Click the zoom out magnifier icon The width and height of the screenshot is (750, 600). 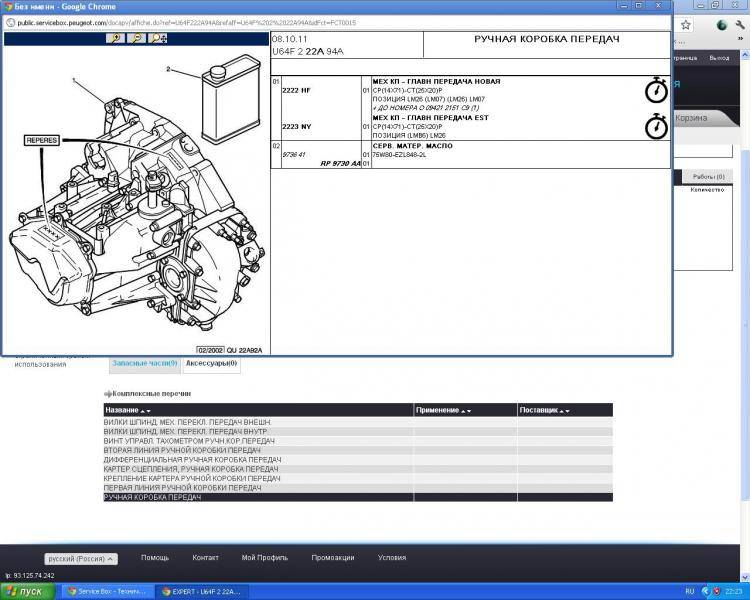coord(137,39)
